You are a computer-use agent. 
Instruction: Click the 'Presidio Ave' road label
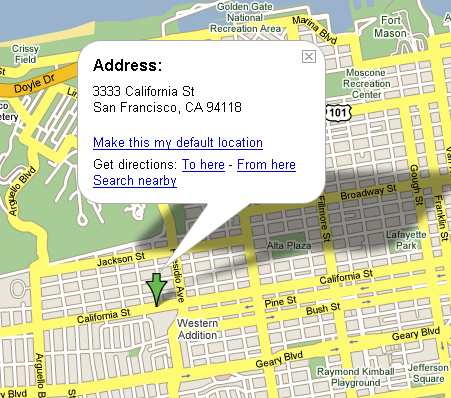point(177,276)
